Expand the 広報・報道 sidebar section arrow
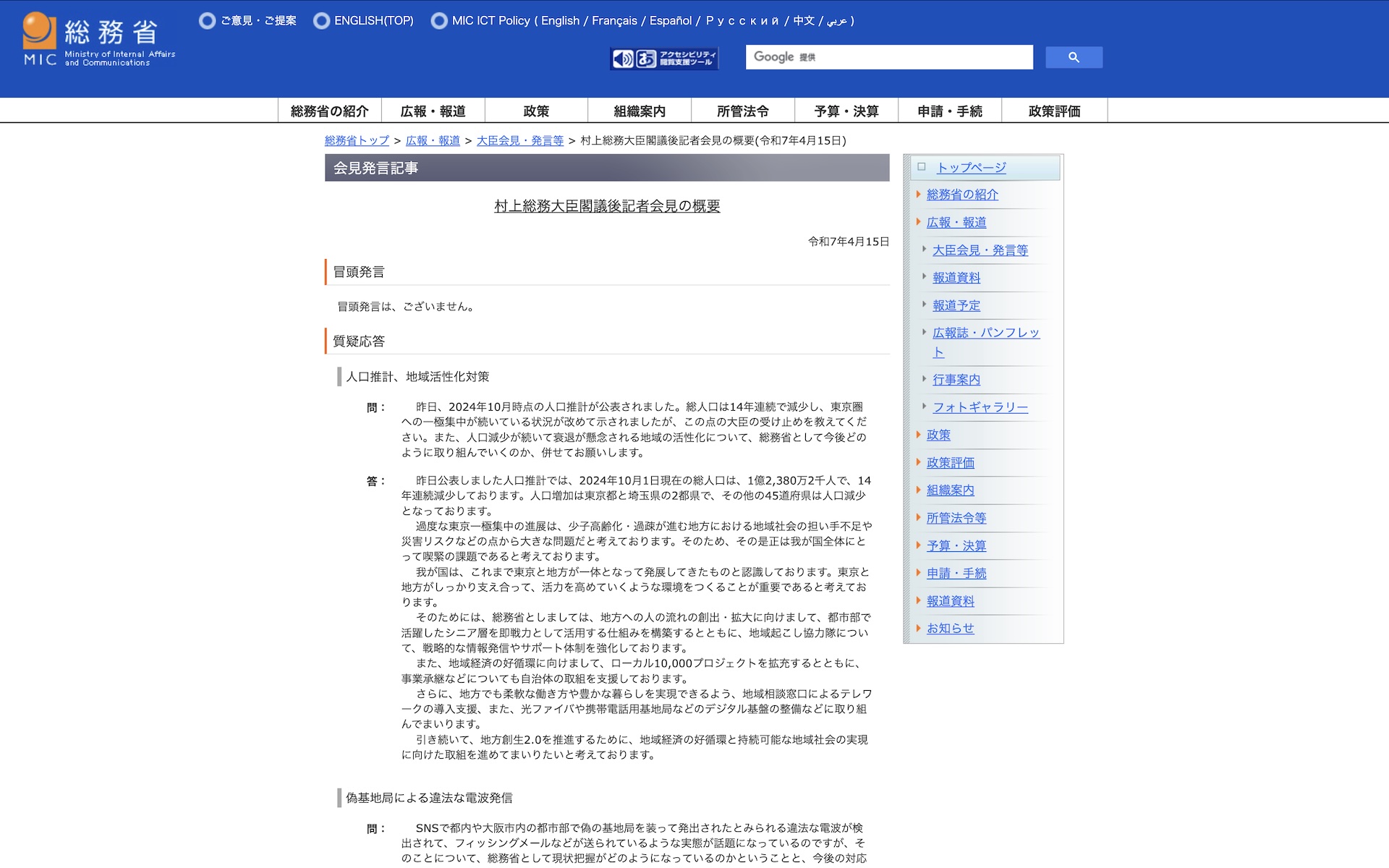 [918, 222]
